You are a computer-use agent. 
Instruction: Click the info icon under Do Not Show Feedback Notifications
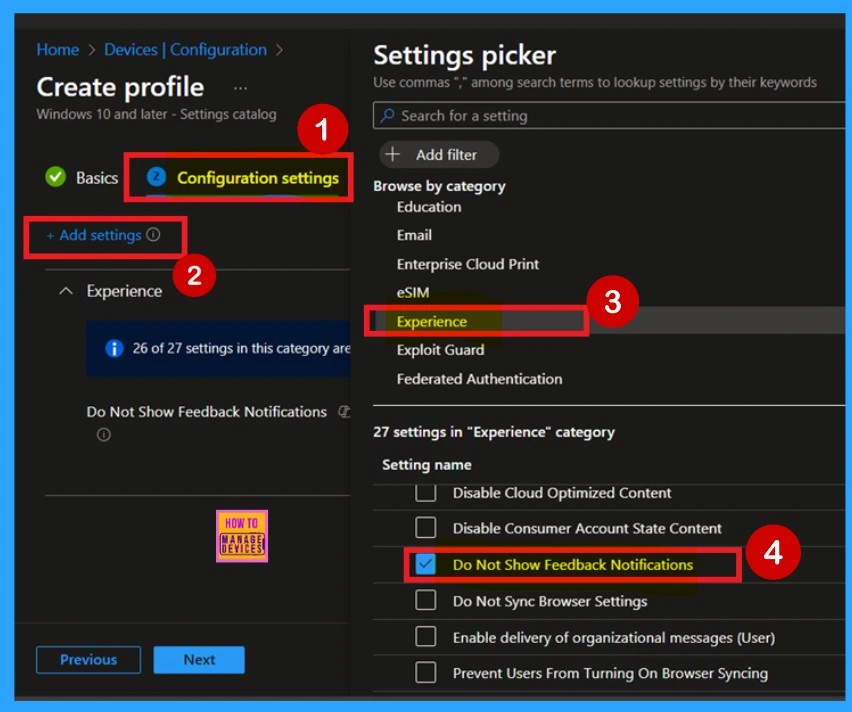103,434
